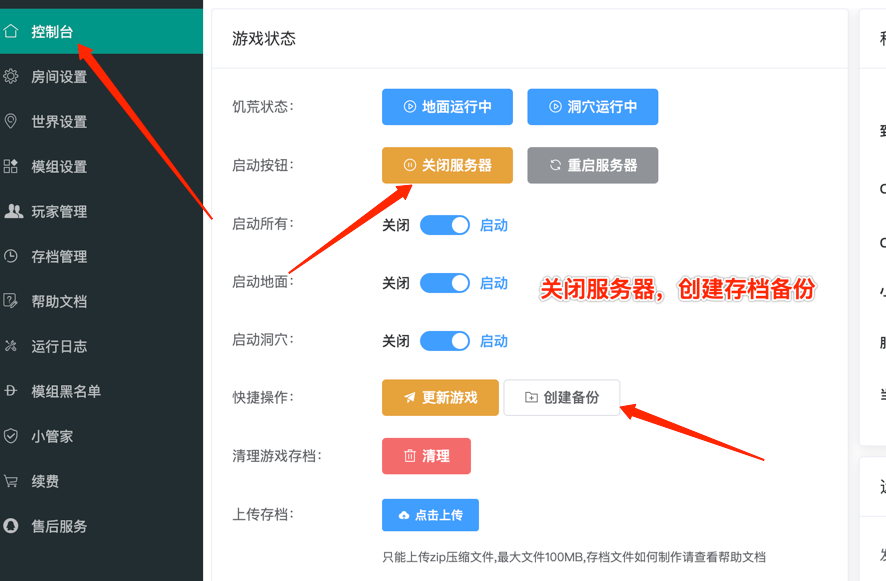The width and height of the screenshot is (886, 581).
Task: Click the people icon for 玩家管理
Action: 13,211
